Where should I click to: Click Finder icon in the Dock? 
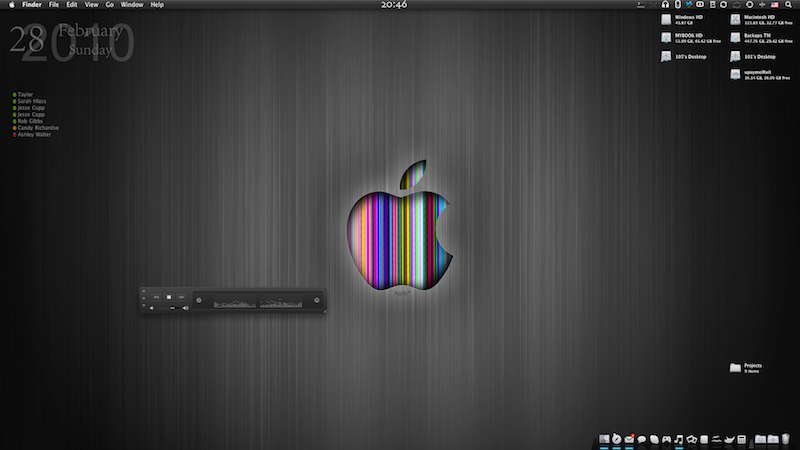click(x=604, y=439)
